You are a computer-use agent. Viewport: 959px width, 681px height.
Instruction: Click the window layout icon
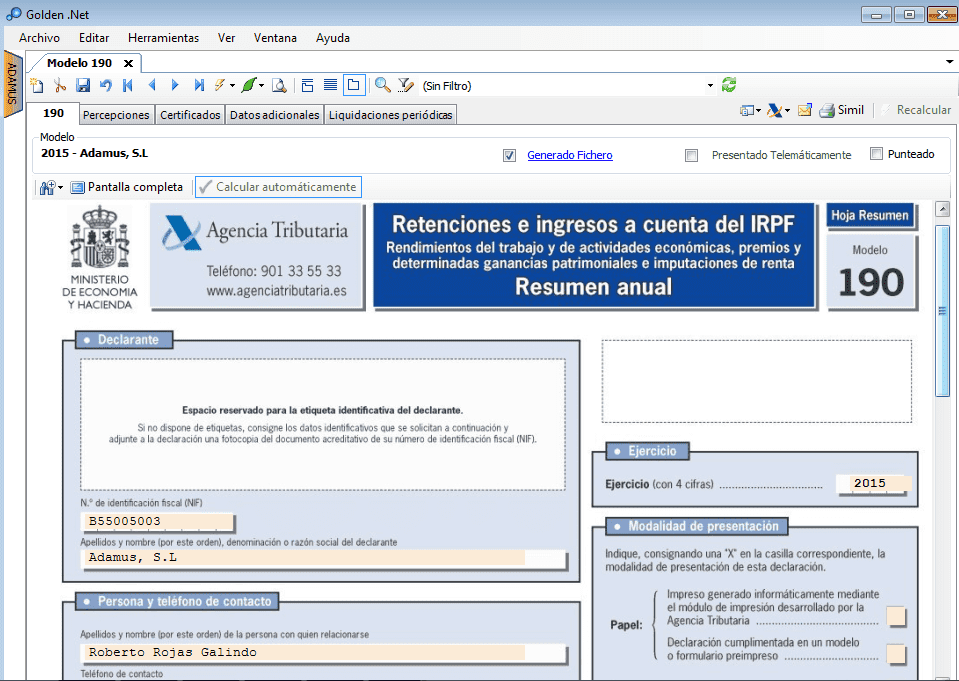[x=746, y=111]
